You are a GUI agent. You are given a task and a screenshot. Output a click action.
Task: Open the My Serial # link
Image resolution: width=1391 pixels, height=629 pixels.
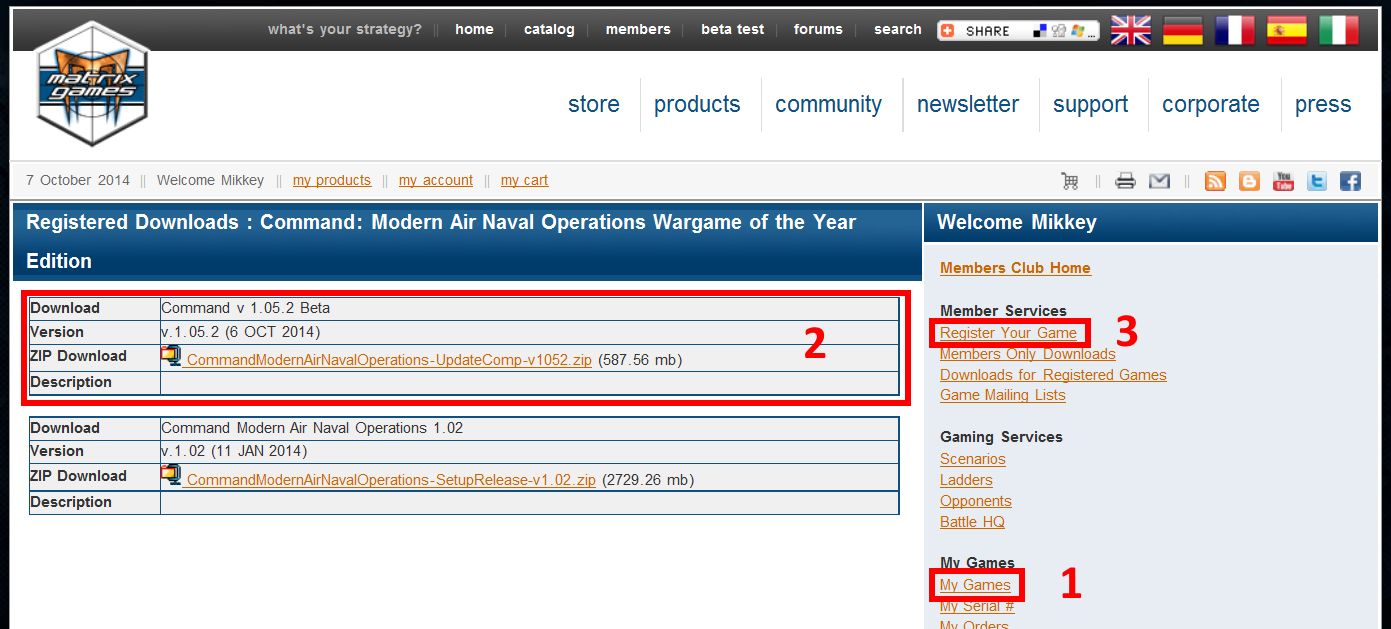point(977,606)
